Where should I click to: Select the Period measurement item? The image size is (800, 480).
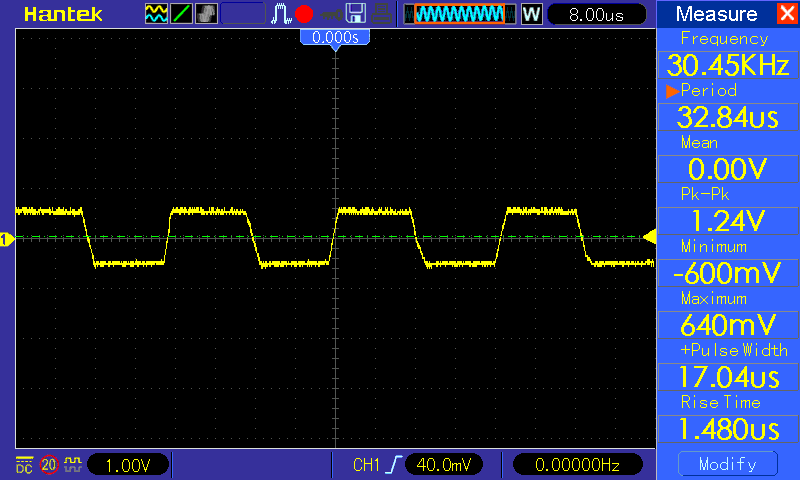(x=708, y=91)
